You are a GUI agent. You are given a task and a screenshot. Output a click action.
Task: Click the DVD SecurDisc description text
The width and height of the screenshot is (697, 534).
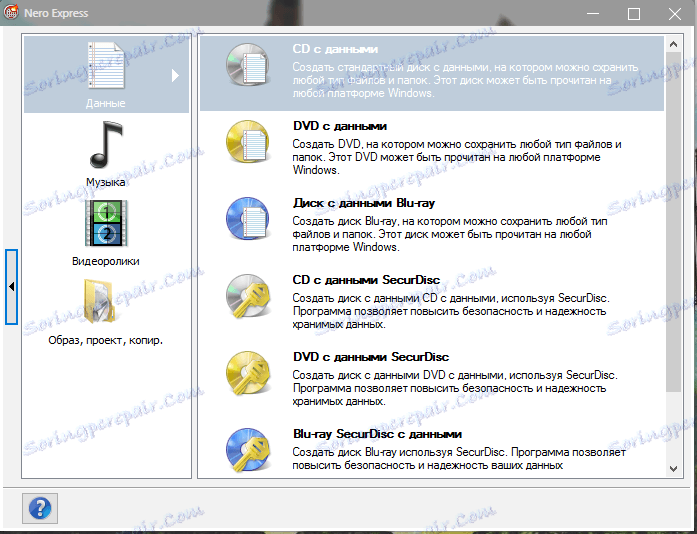pos(455,388)
